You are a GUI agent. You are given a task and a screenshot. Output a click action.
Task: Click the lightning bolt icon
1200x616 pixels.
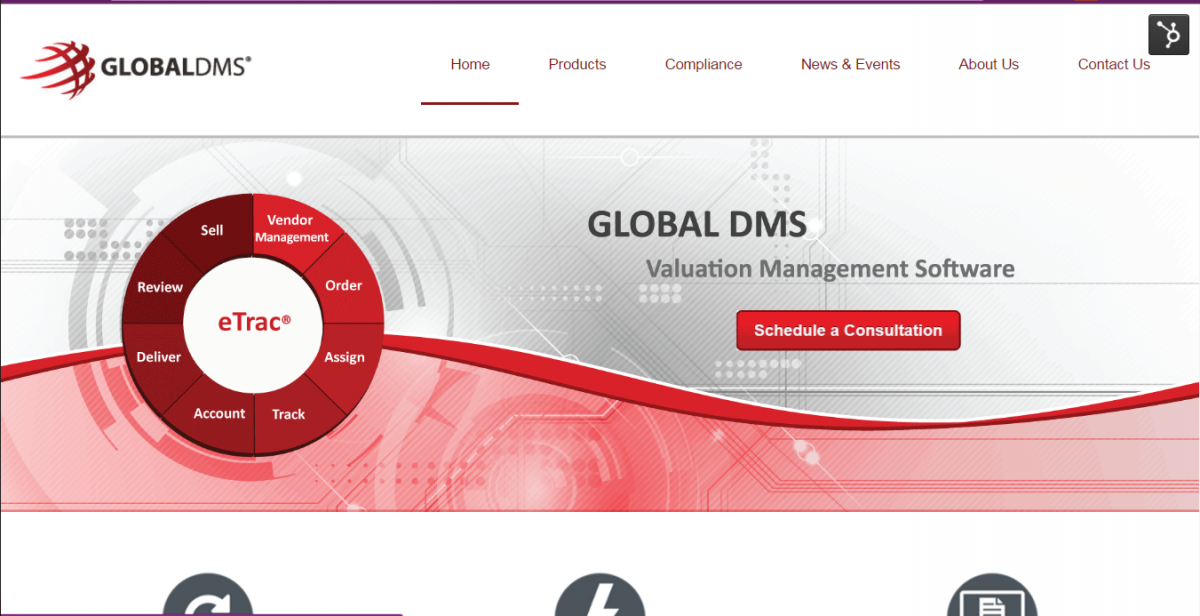point(600,598)
